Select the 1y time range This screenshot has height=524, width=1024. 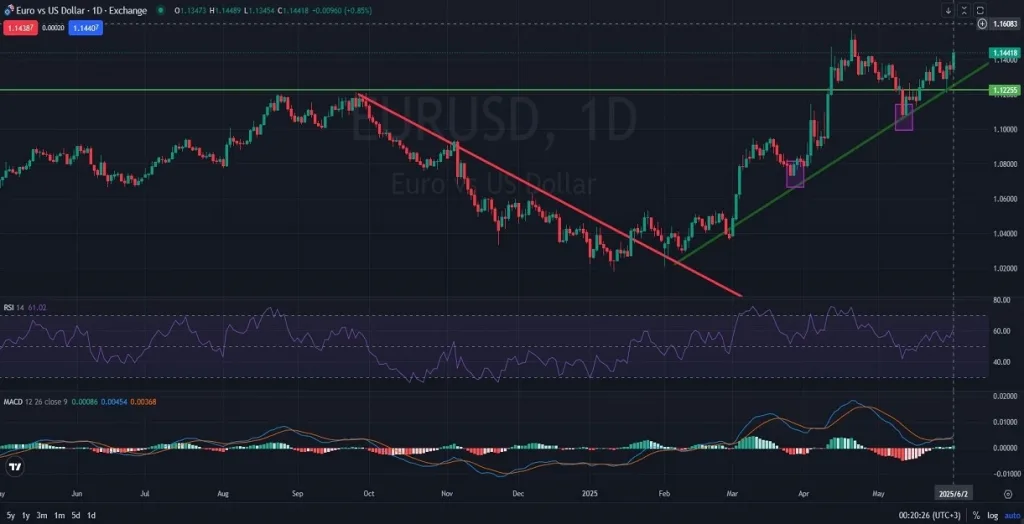pyautogui.click(x=26, y=516)
